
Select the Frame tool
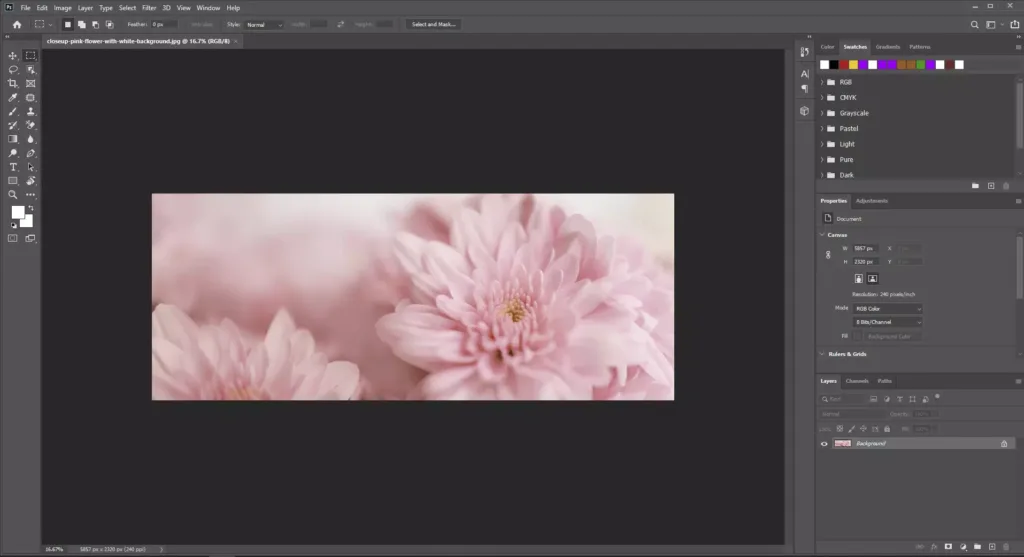click(31, 84)
